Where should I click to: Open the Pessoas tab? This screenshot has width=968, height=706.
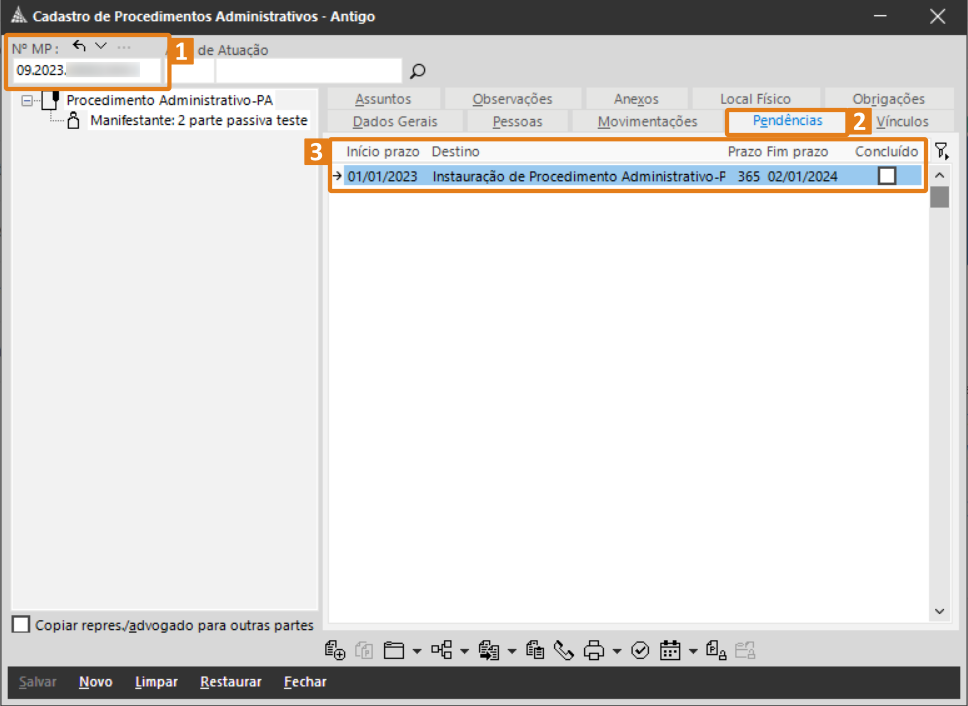click(x=517, y=122)
